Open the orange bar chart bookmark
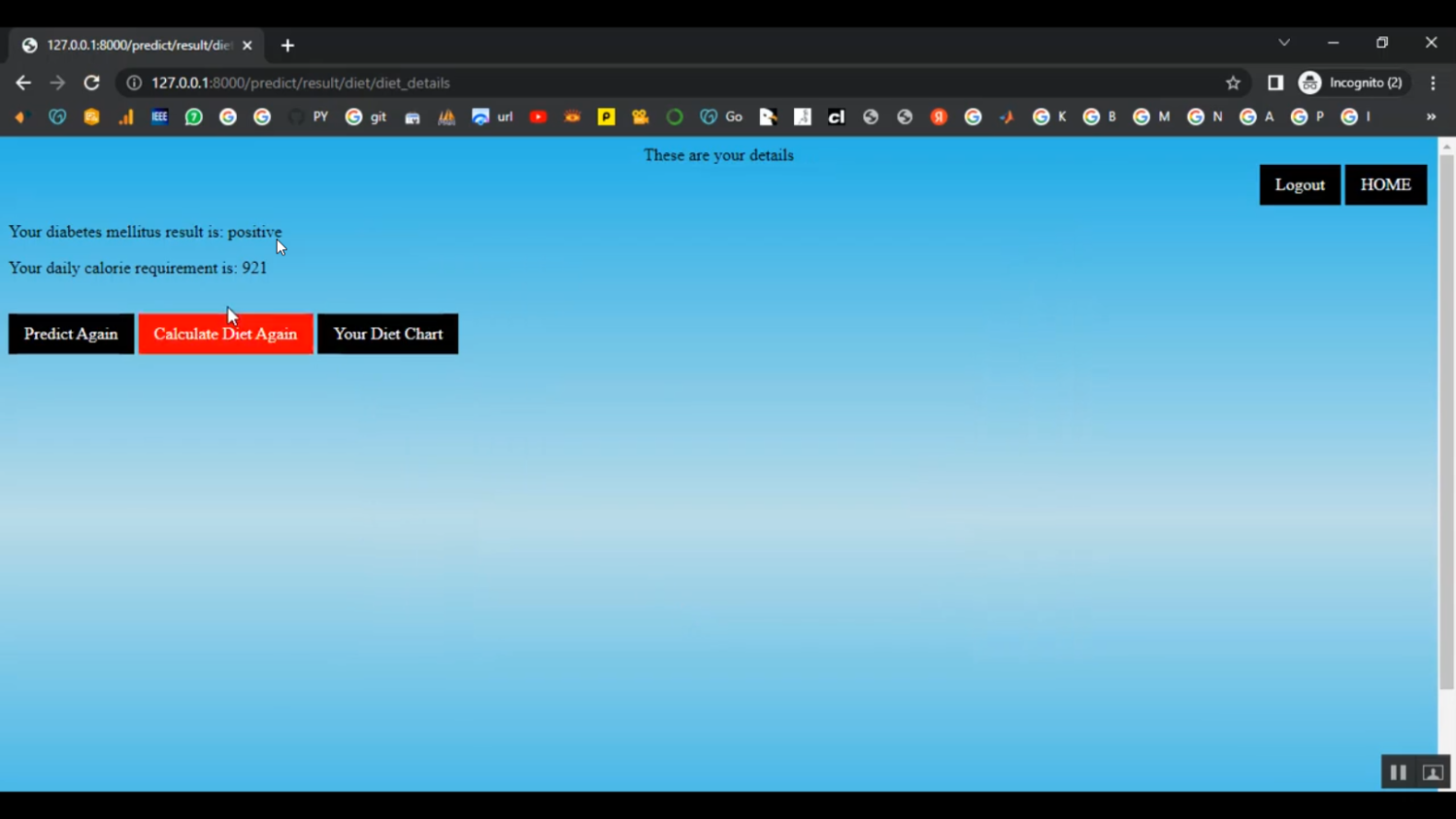1456x819 pixels. 126,117
